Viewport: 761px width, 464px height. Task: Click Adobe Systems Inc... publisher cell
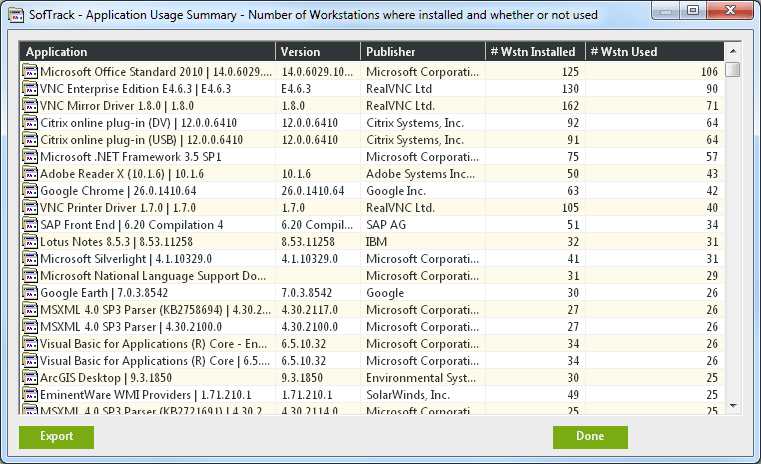click(420, 174)
